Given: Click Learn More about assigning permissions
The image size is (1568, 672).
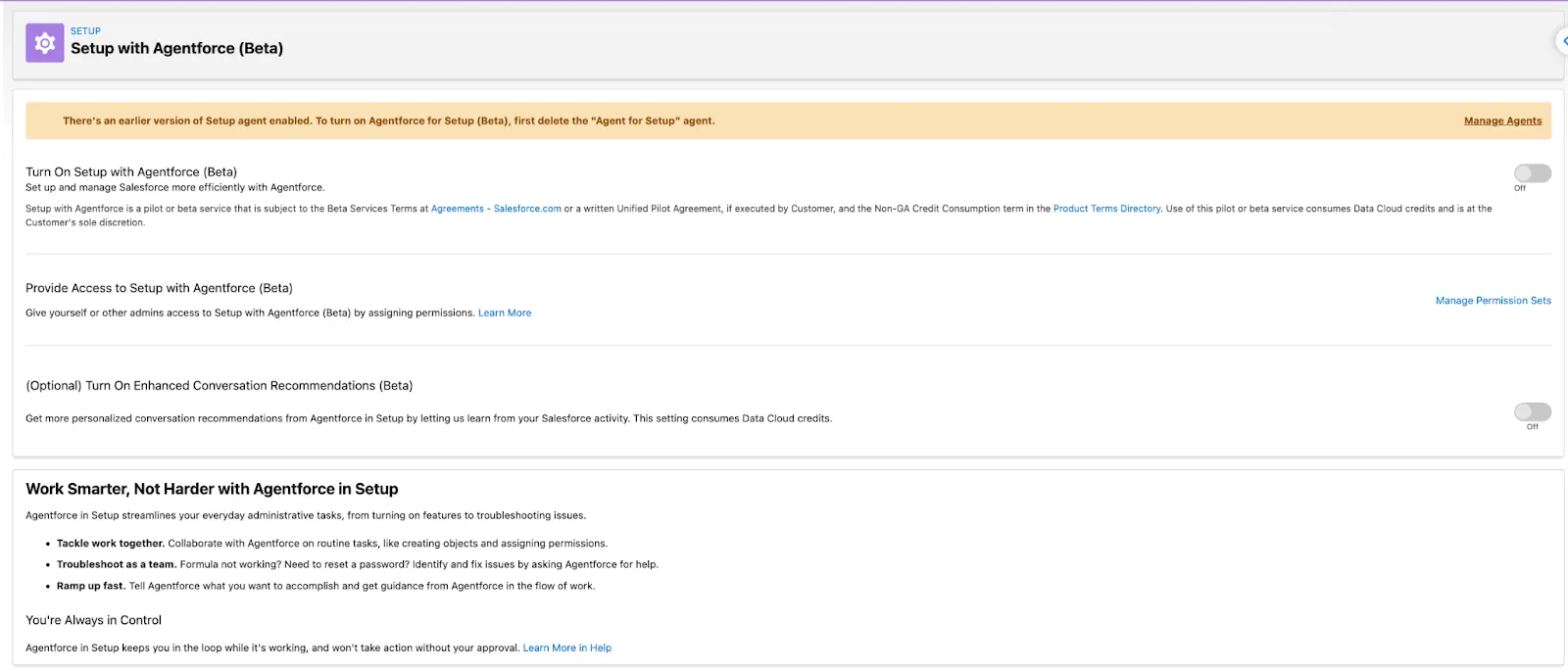Looking at the screenshot, I should [x=505, y=313].
